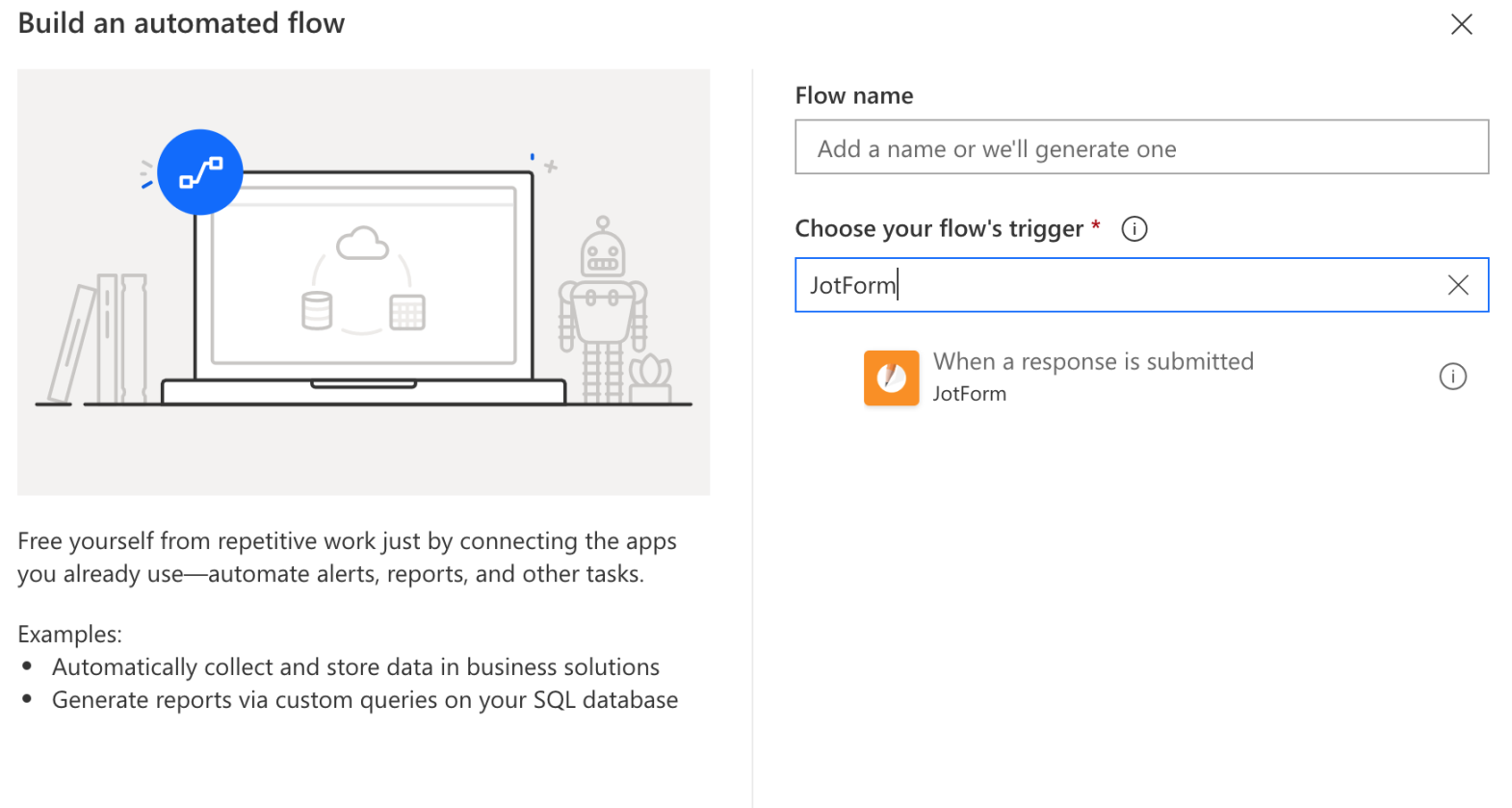1512x808 pixels.
Task: Click the robot figure in the illustration
Action: (603, 308)
